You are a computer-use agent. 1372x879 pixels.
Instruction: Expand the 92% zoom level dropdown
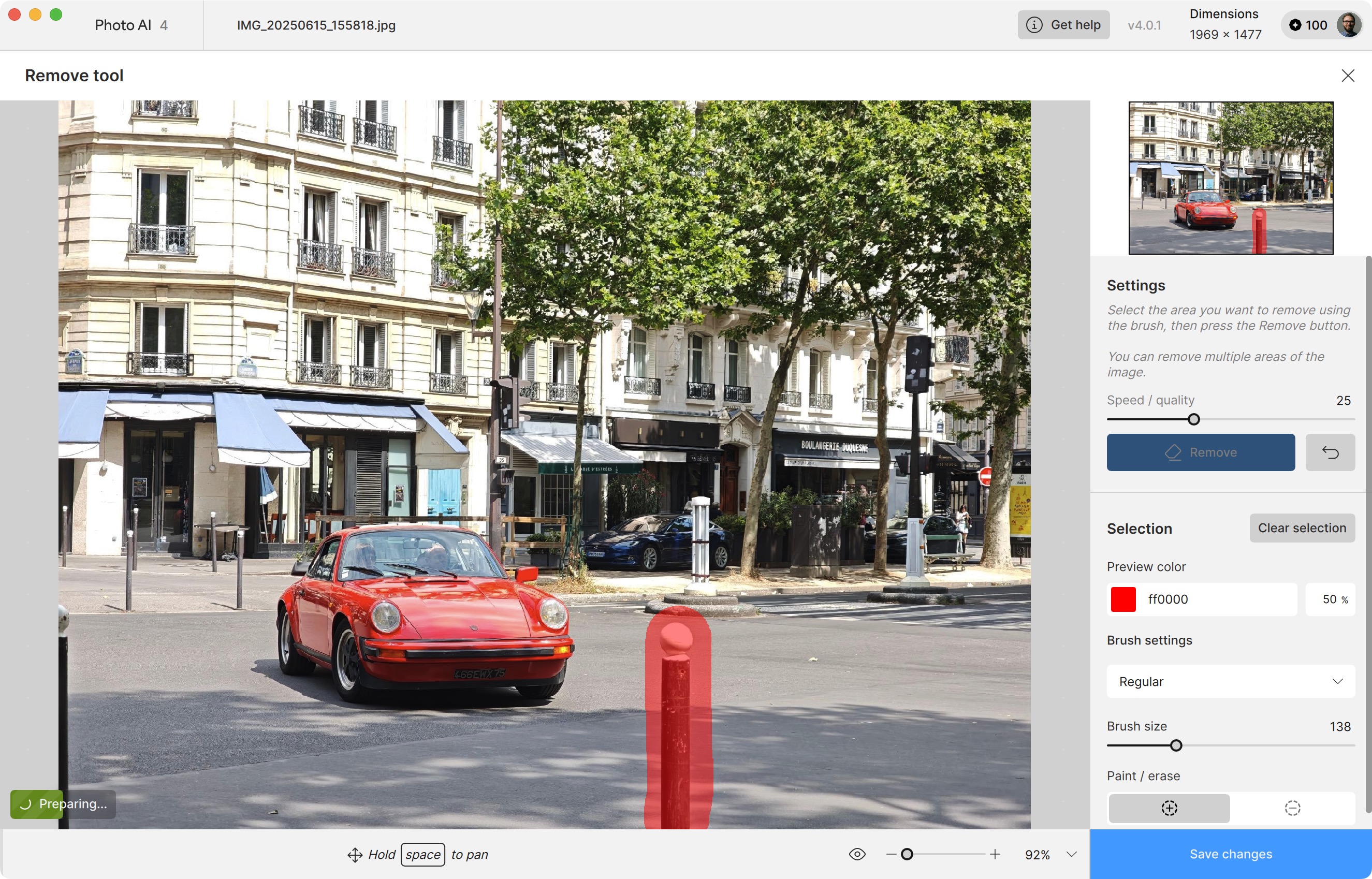click(1071, 855)
